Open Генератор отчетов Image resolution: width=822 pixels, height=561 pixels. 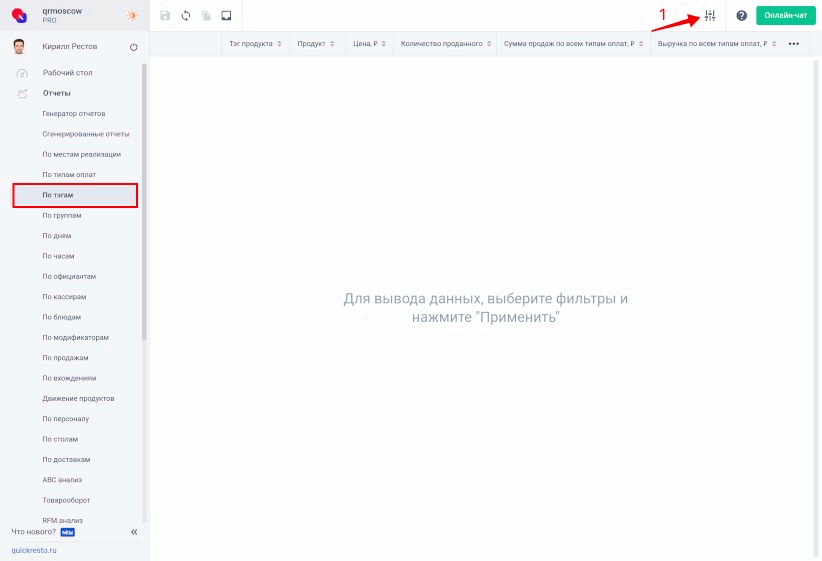pyautogui.click(x=74, y=114)
